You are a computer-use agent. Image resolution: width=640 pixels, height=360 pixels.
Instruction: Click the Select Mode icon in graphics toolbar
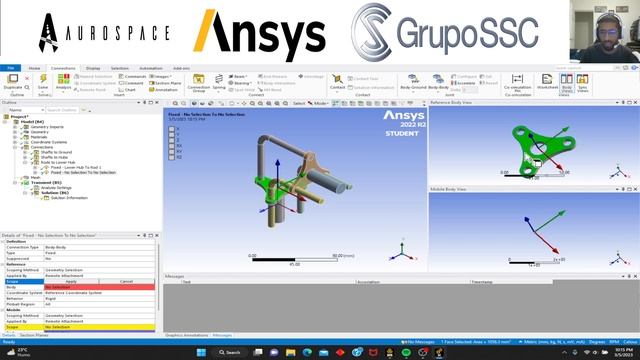click(x=318, y=104)
